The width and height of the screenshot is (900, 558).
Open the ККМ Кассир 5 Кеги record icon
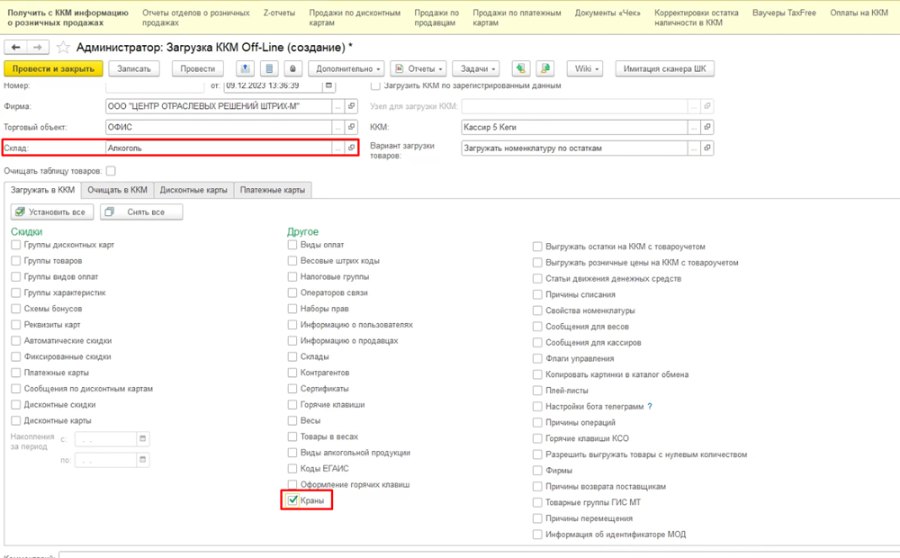pyautogui.click(x=707, y=127)
